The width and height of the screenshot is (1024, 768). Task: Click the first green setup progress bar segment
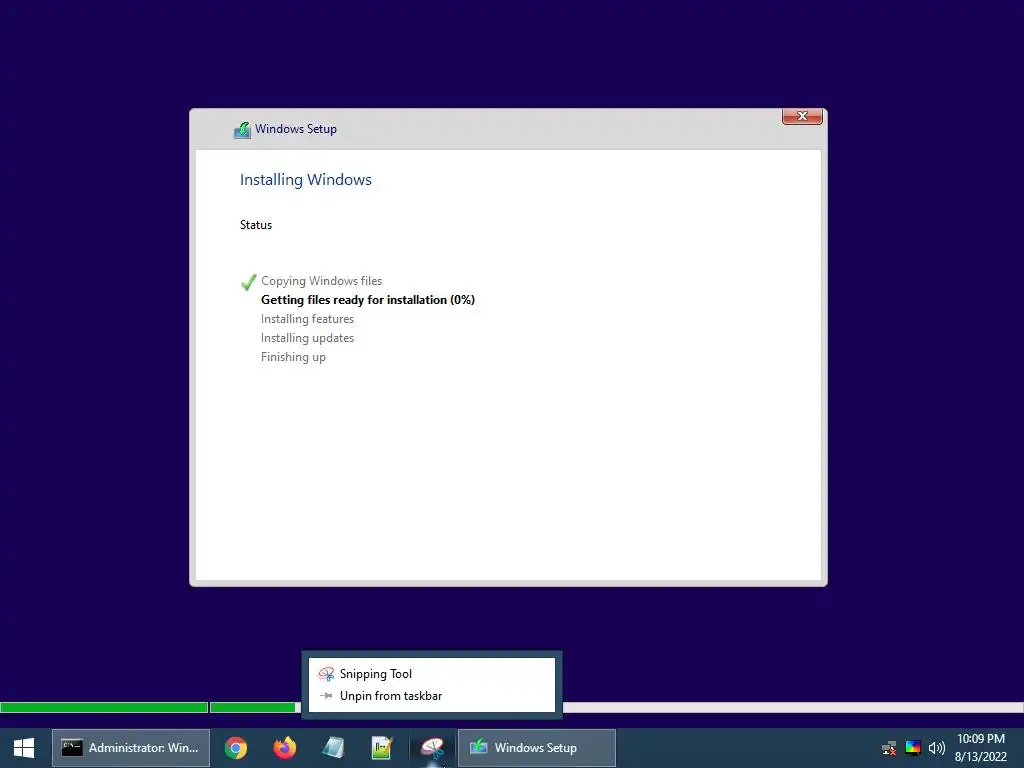click(104, 707)
